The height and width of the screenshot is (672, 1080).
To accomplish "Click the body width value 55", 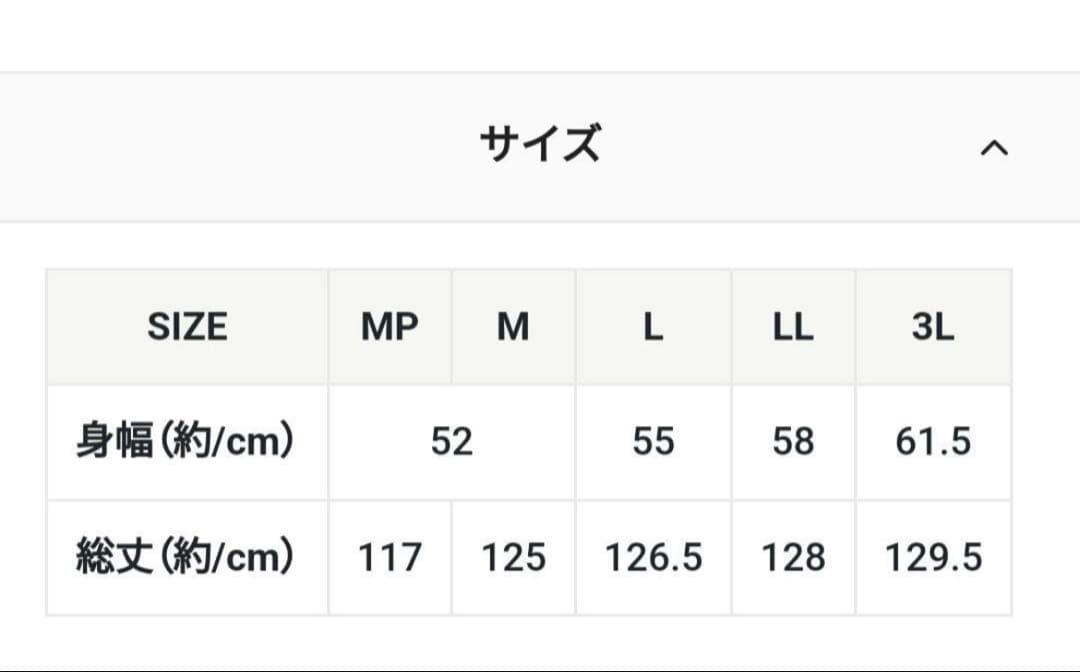I will pos(653,441).
